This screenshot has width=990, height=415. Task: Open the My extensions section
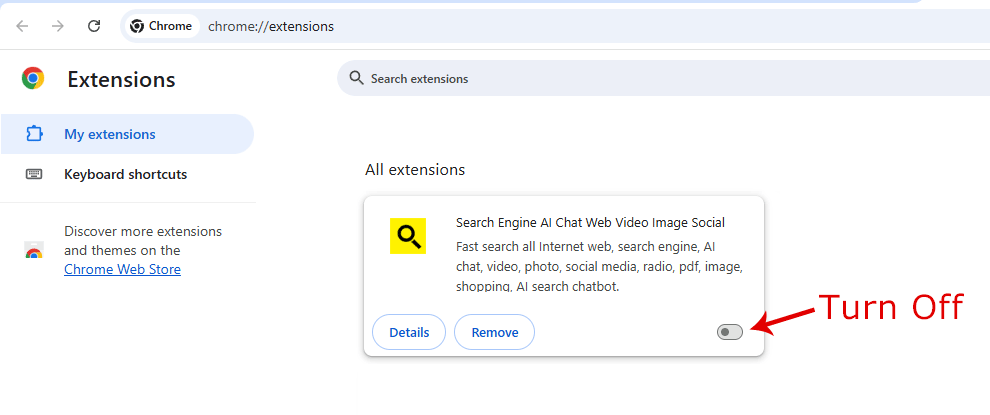110,134
